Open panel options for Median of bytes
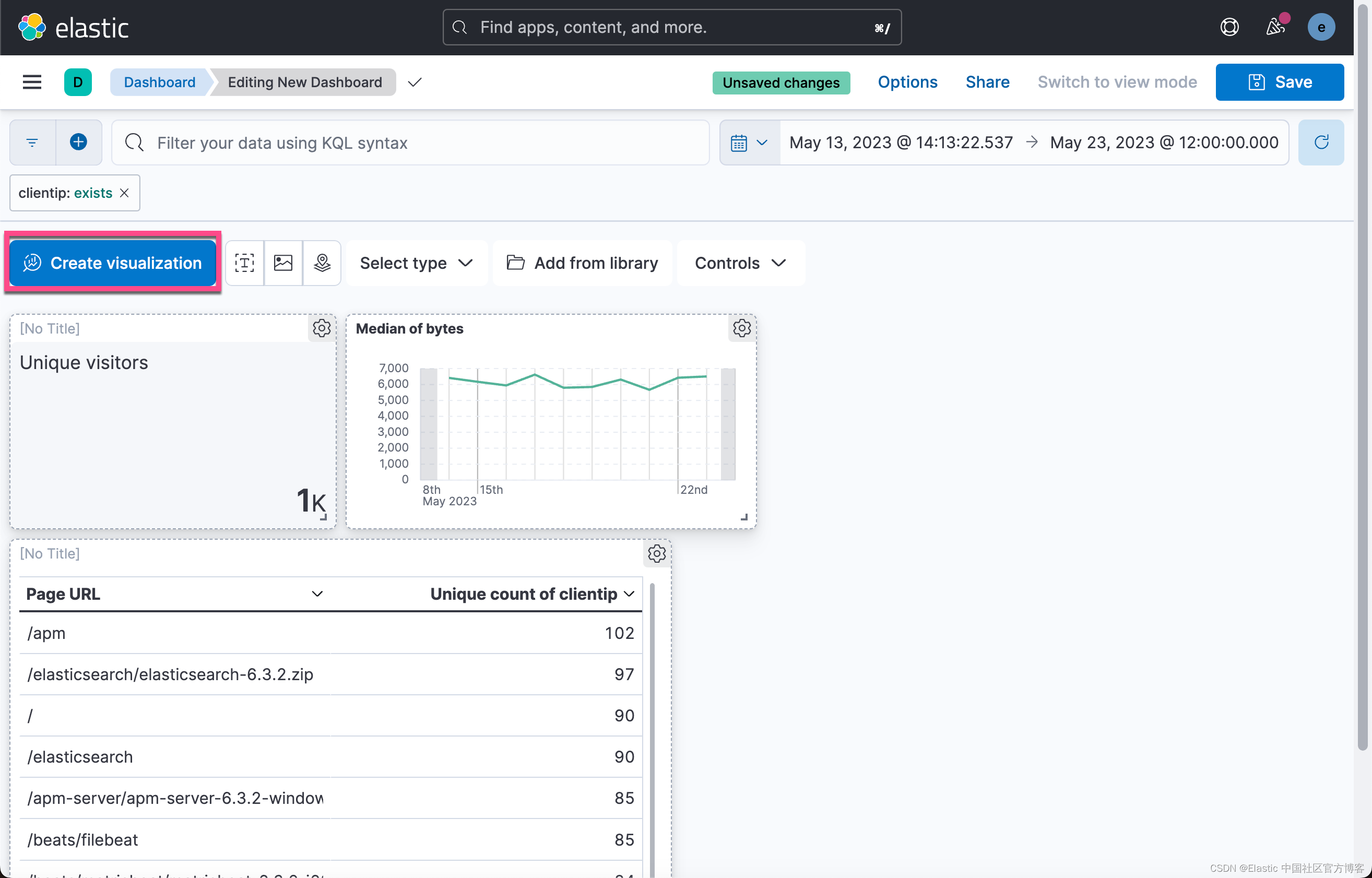Viewport: 1372px width, 878px height. 742,328
